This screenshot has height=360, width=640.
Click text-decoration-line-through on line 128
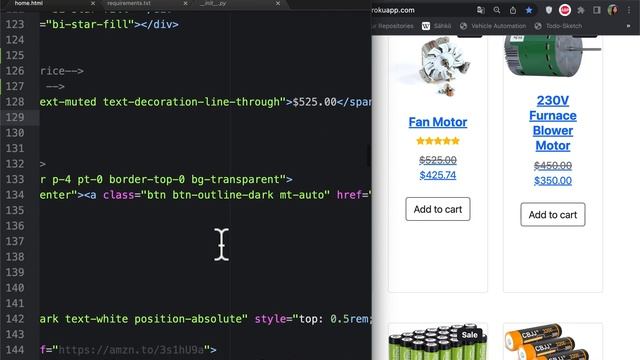pyautogui.click(x=191, y=102)
